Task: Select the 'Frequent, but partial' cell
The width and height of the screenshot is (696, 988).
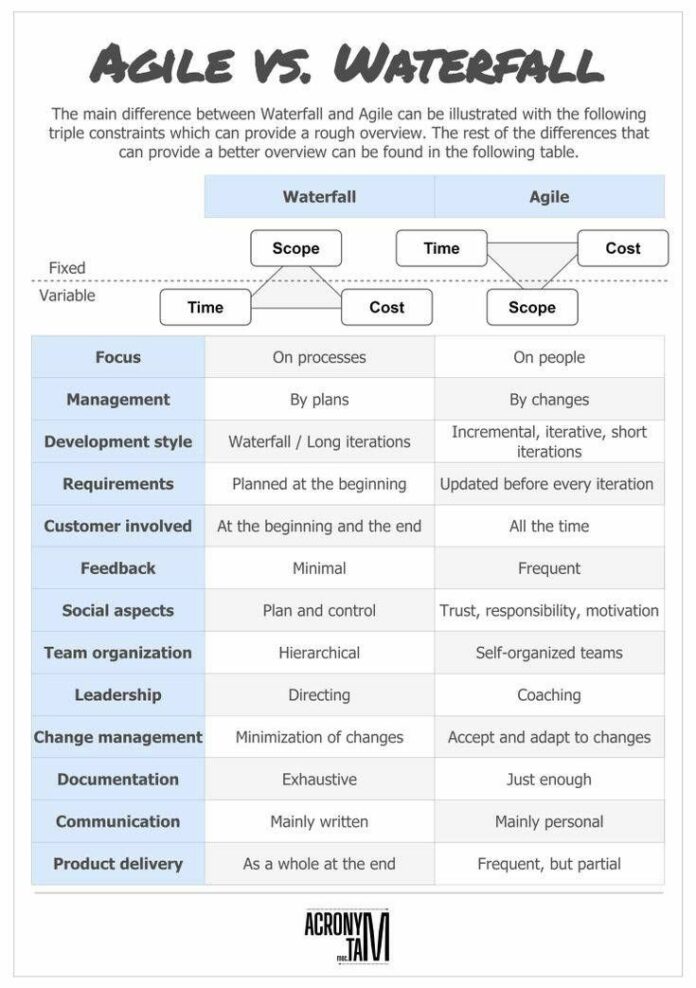Action: 549,864
